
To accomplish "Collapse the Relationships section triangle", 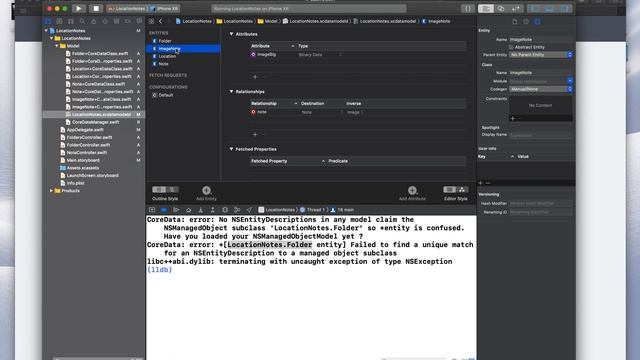I will (231, 91).
